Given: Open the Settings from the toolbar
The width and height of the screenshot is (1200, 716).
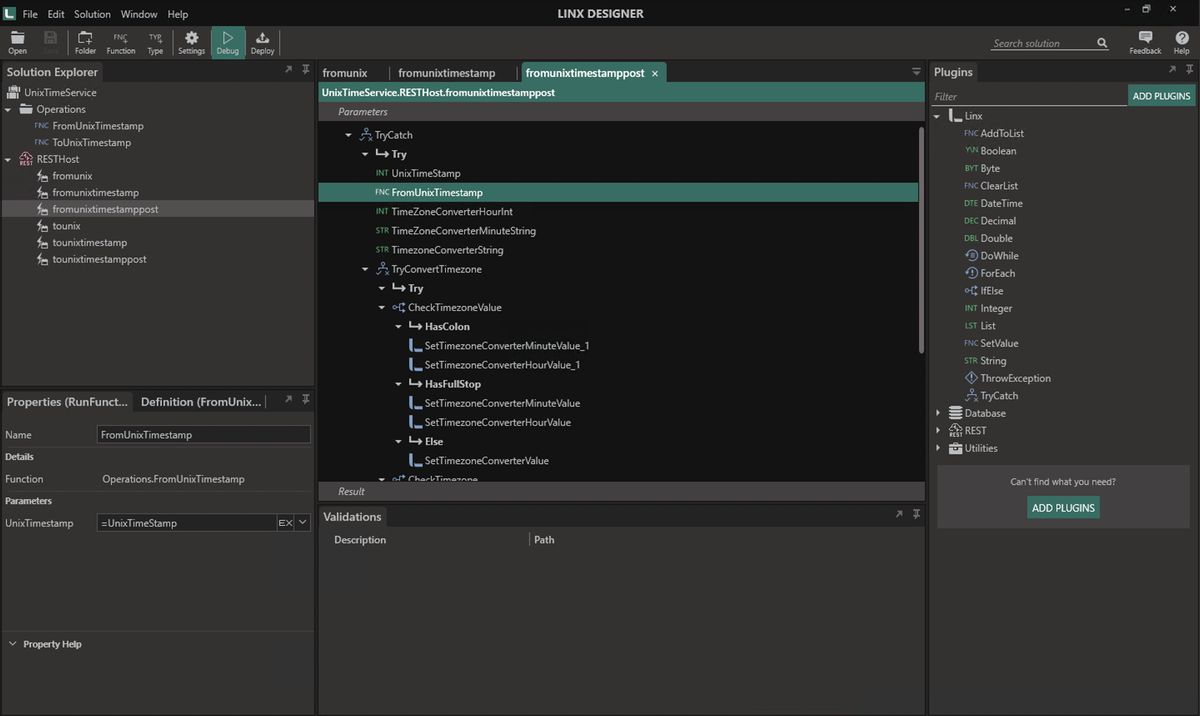Looking at the screenshot, I should 191,41.
